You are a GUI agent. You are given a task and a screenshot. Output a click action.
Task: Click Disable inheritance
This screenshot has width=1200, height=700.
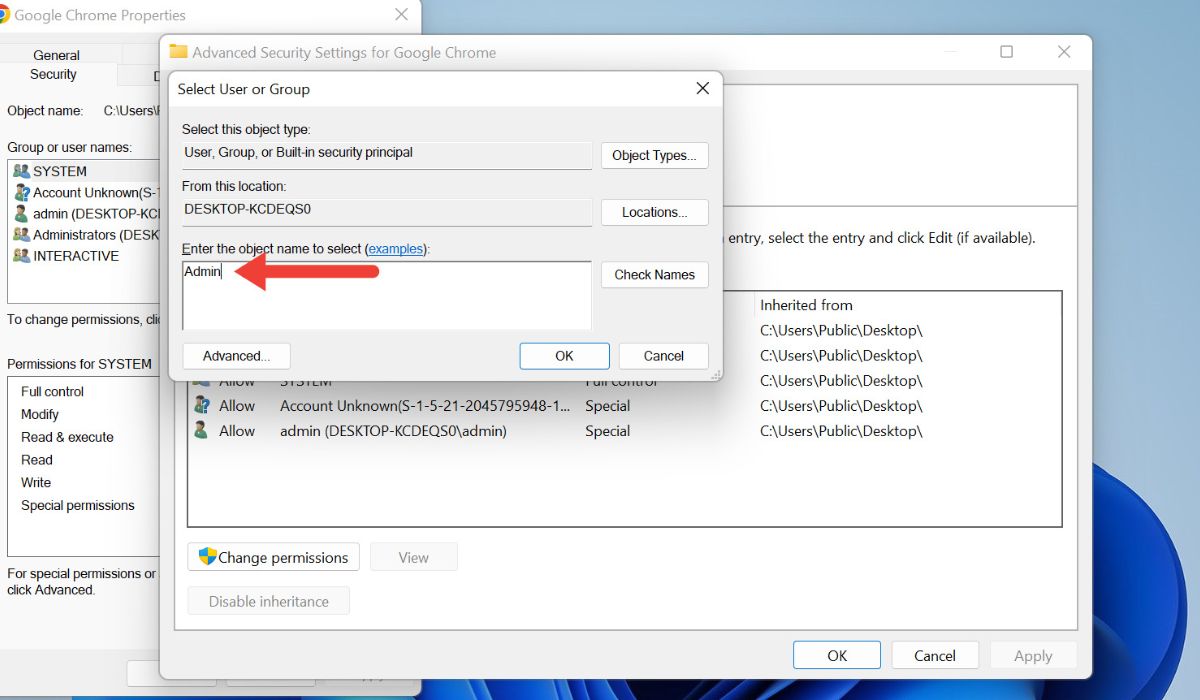click(268, 601)
